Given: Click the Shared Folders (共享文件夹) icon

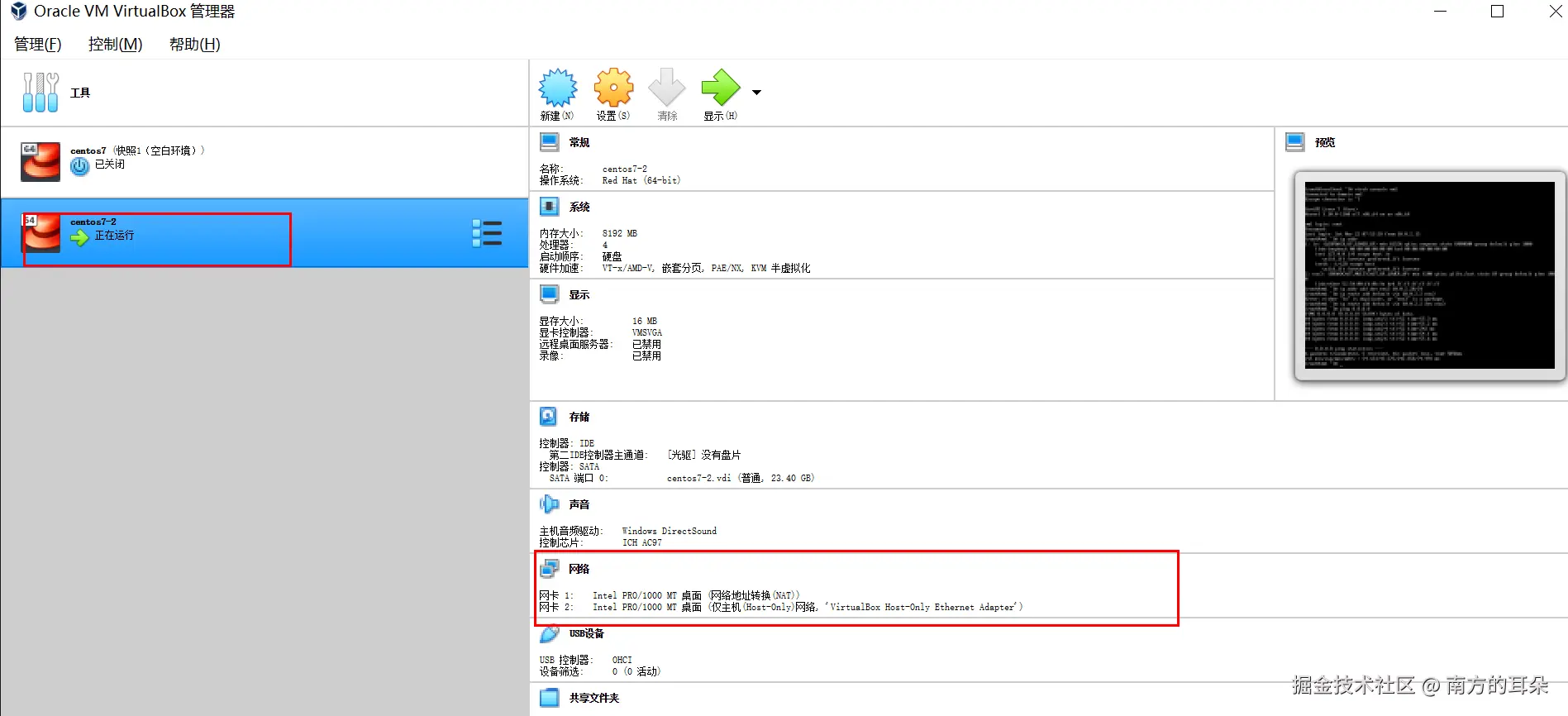Looking at the screenshot, I should click(x=550, y=698).
